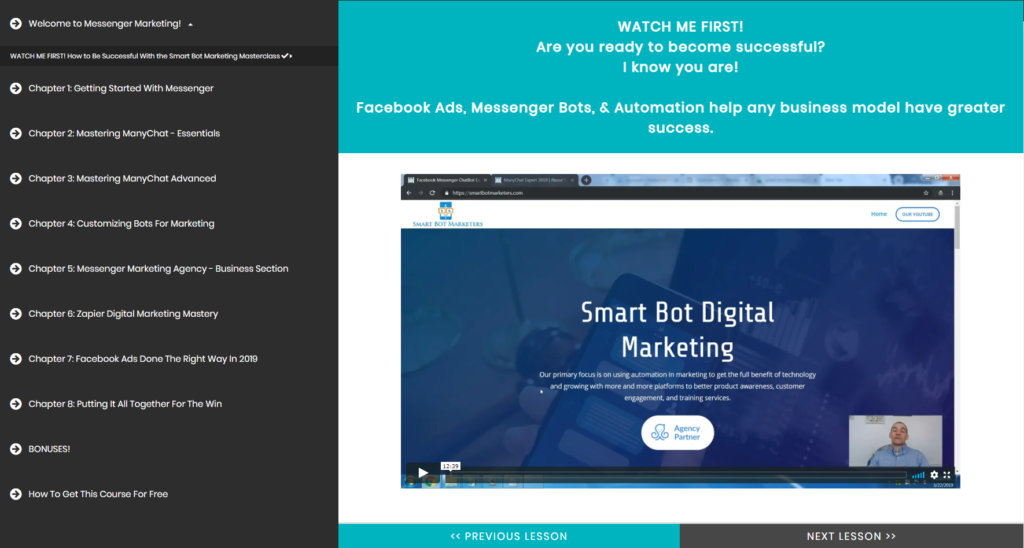1024x548 pixels.
Task: Click the arrow icon beside Chapter 8
Action: click(x=16, y=404)
